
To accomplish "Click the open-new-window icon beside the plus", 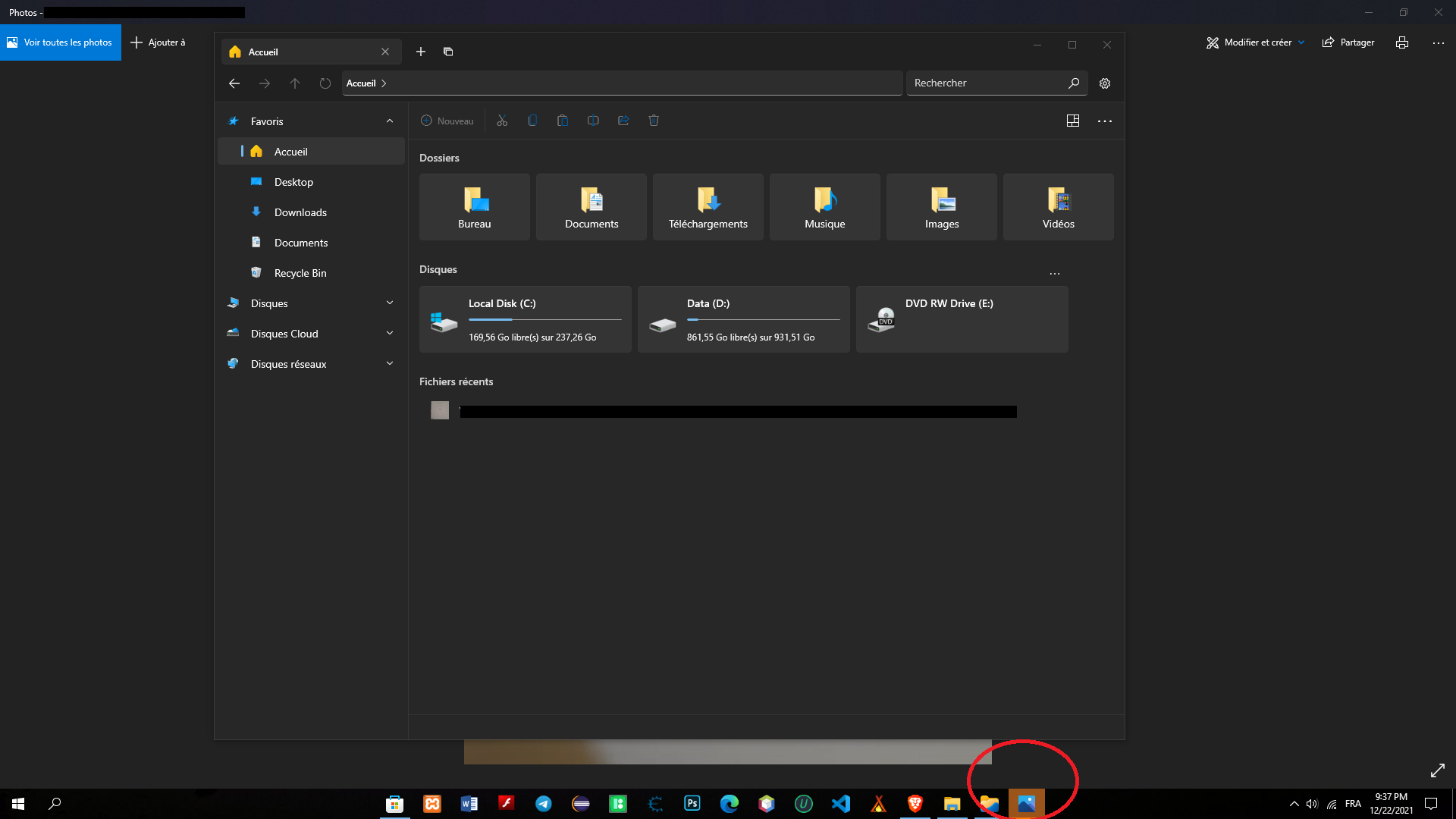I will coord(448,52).
